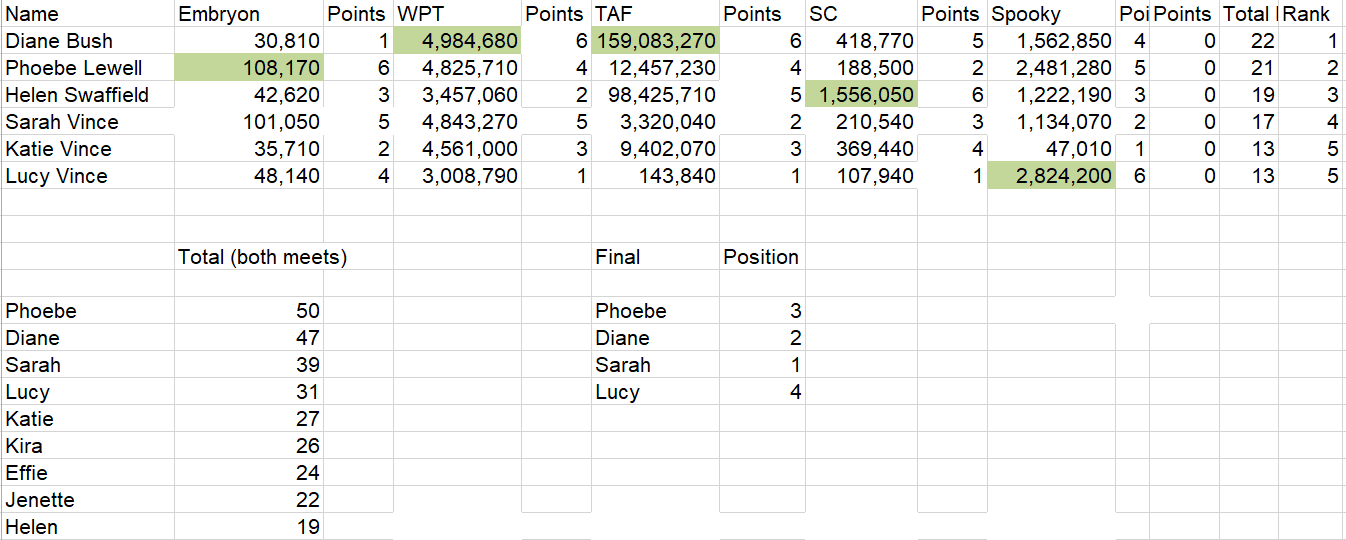Click the green TAF cell 159,083,270
The height and width of the screenshot is (540, 1346).
[655, 41]
